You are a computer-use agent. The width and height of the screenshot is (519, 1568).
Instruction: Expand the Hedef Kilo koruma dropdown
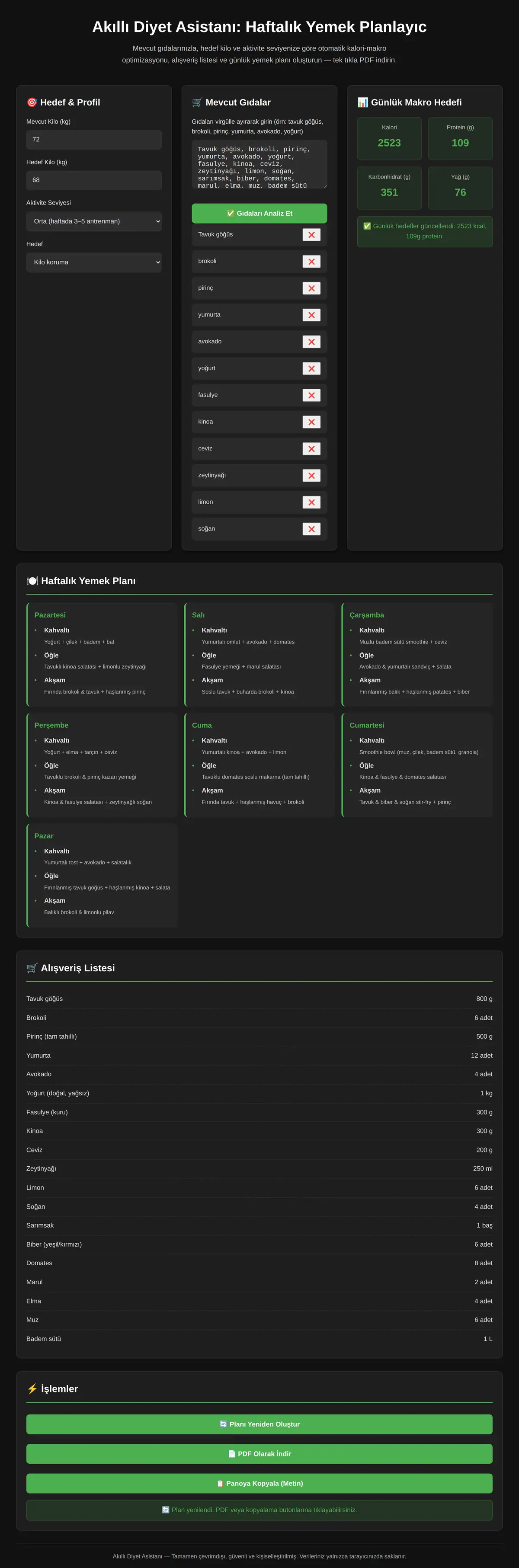pos(94,262)
